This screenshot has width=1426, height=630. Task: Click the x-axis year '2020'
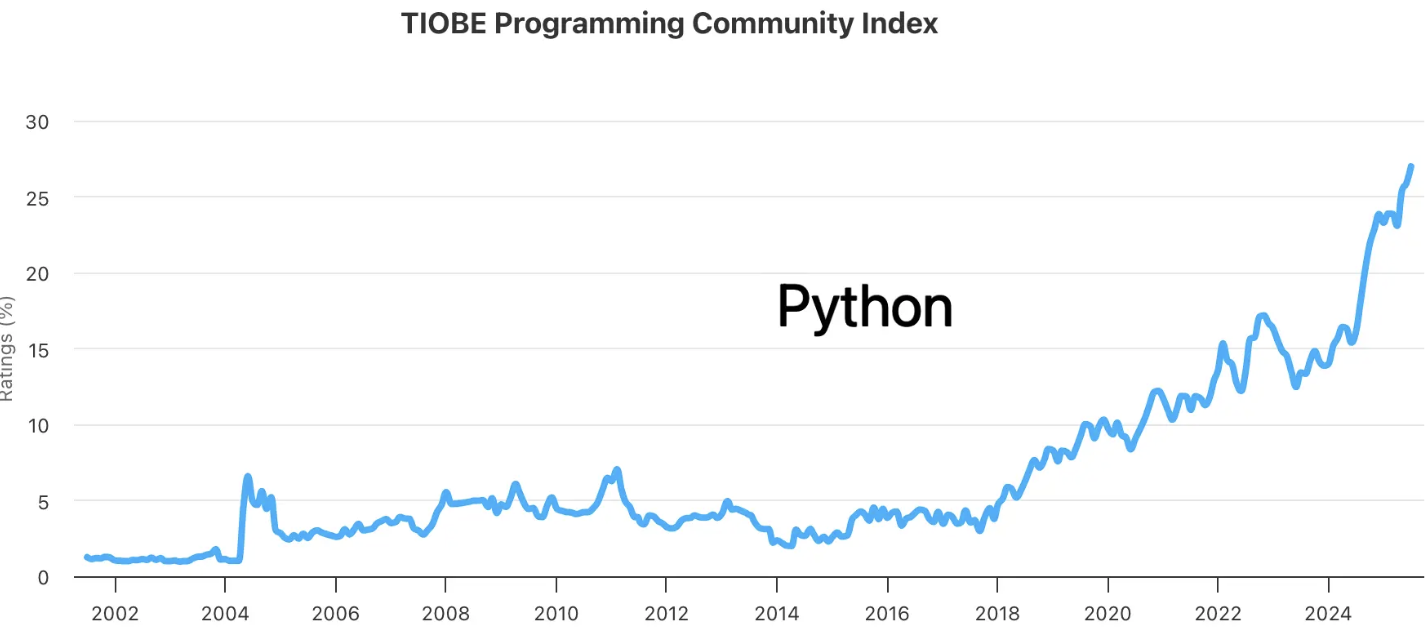coord(1107,612)
